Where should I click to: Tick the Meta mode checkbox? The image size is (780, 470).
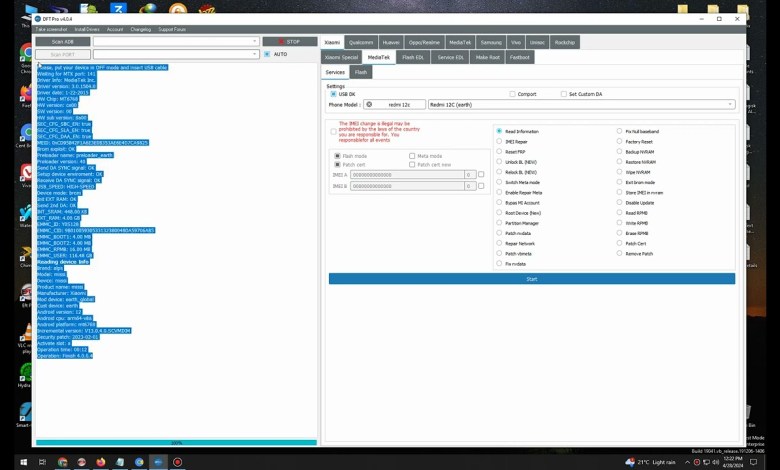412,156
